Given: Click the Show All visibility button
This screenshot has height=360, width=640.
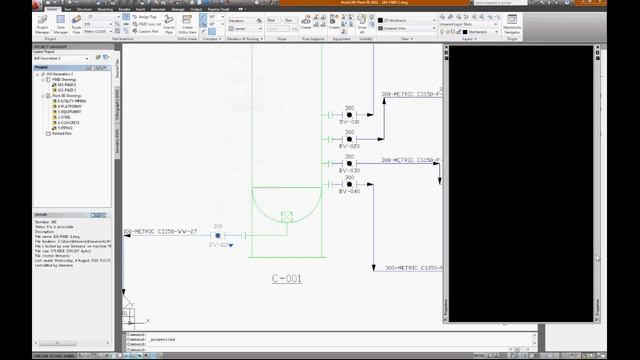Looking at the screenshot, I should click(x=362, y=24).
